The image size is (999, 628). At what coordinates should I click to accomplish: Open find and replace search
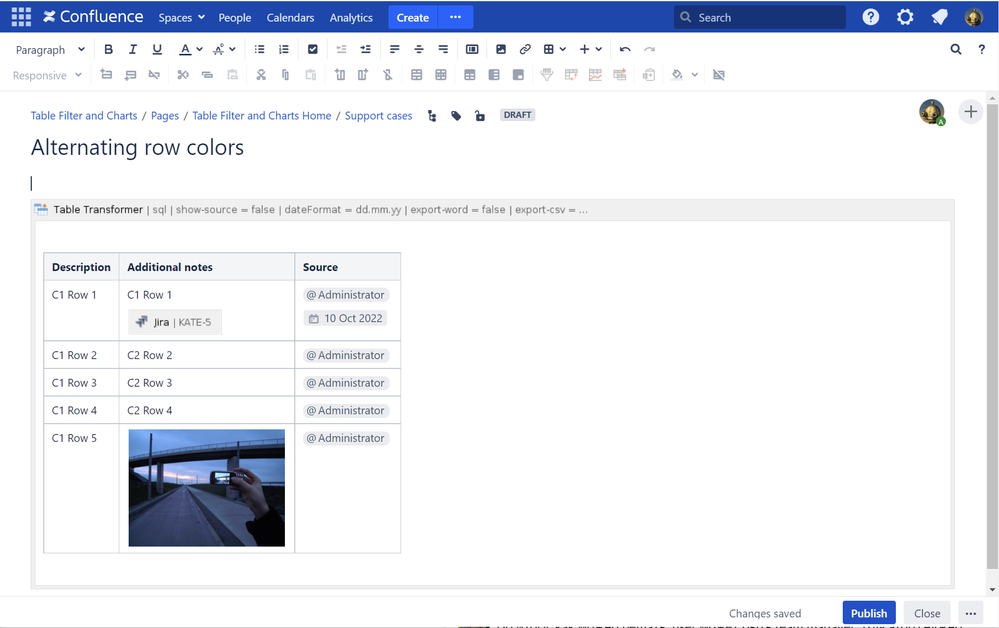pos(956,49)
